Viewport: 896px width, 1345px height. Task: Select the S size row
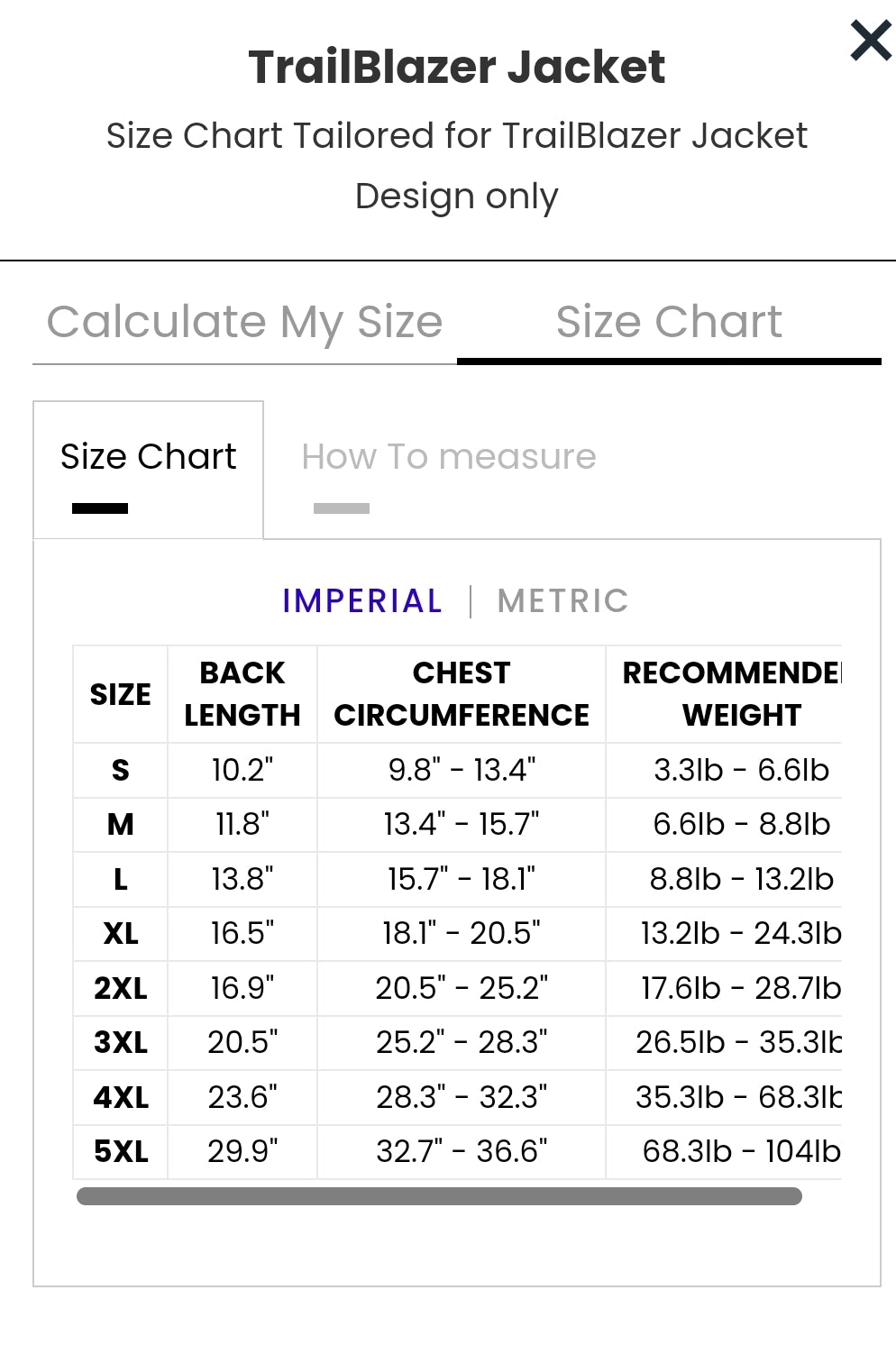click(x=120, y=770)
